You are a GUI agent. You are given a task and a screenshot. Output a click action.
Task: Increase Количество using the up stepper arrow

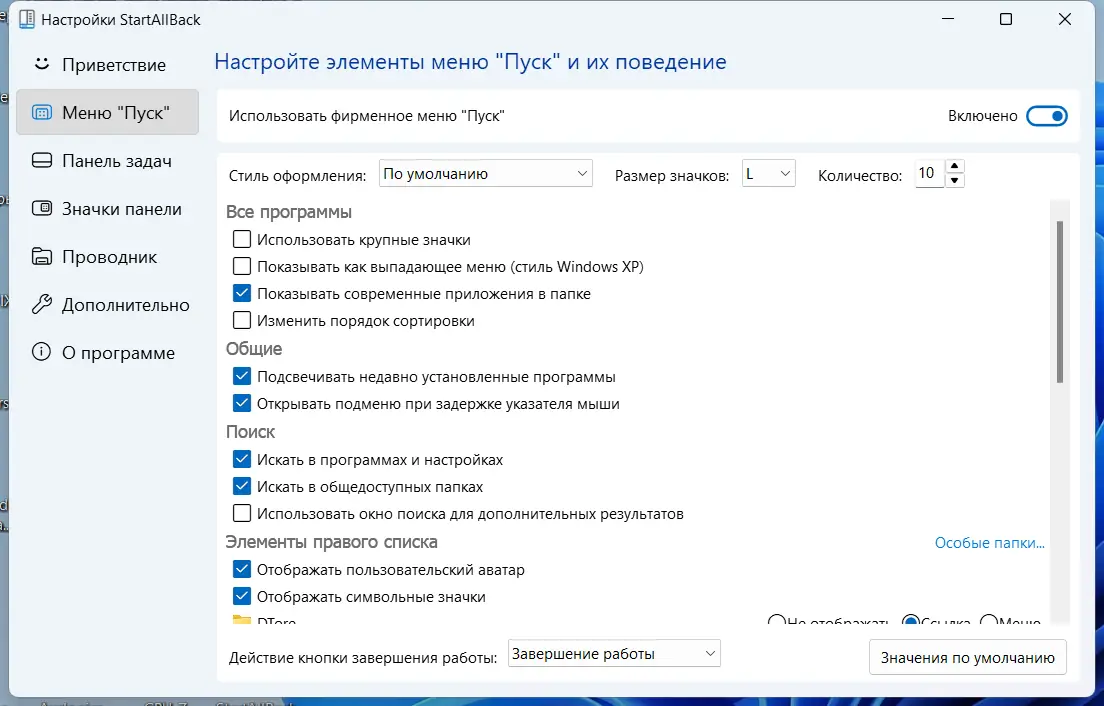point(955,167)
